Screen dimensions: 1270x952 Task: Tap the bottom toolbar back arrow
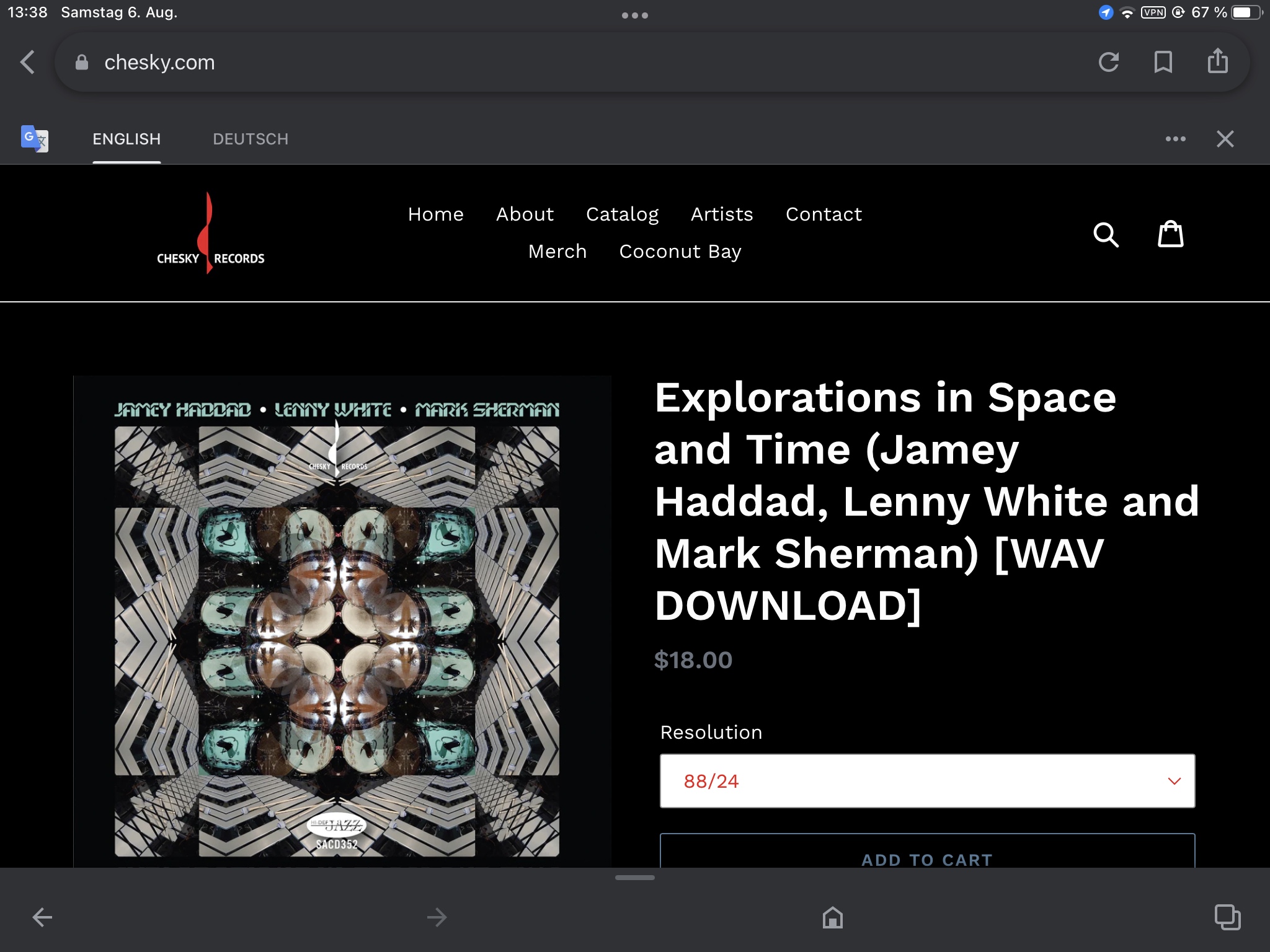click(x=42, y=917)
